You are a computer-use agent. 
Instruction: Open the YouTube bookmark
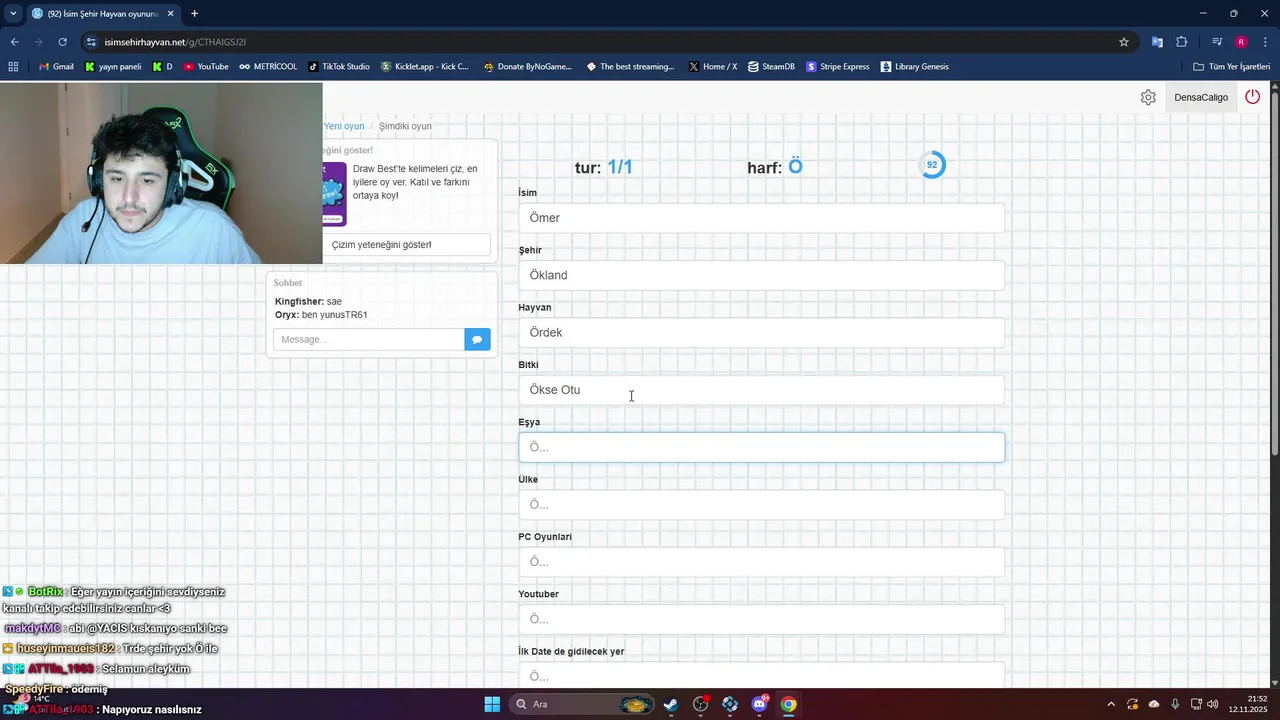click(206, 67)
